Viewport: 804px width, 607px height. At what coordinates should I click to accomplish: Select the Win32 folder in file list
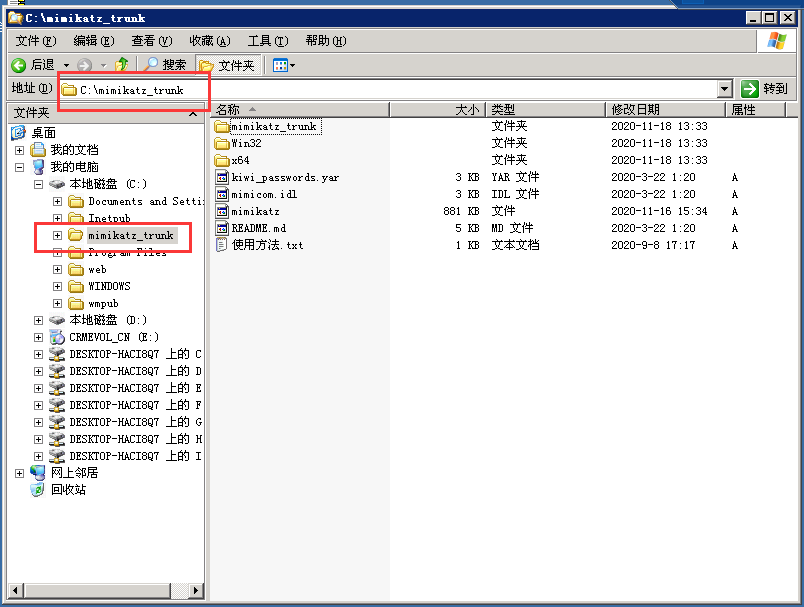(238, 143)
